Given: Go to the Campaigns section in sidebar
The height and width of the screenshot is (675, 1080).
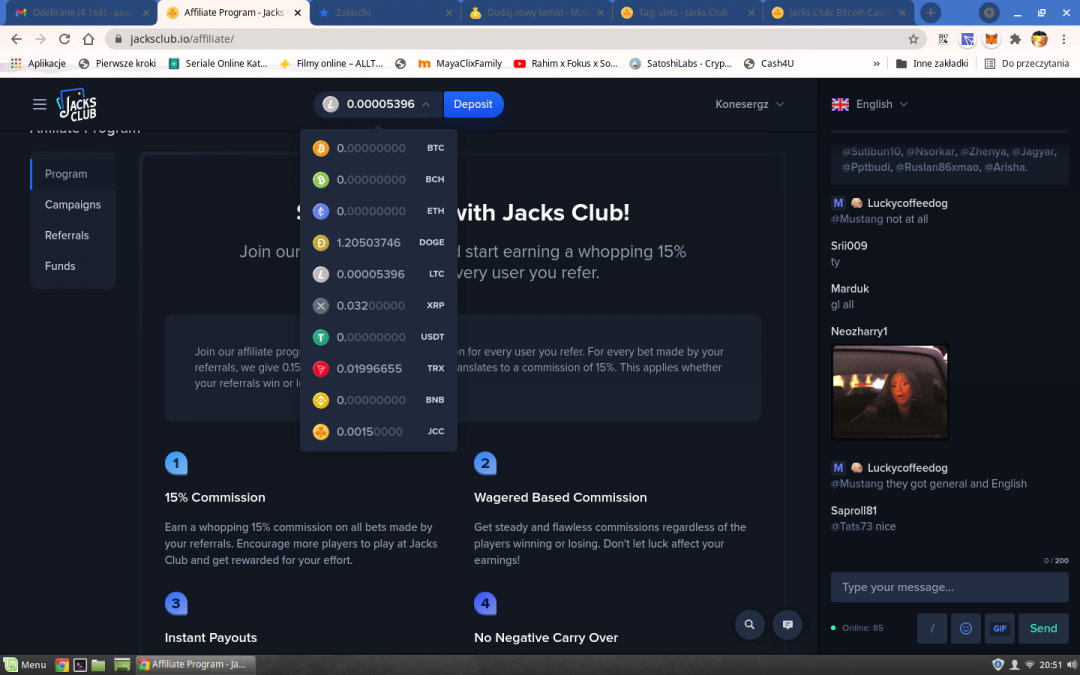Looking at the screenshot, I should [73, 204].
